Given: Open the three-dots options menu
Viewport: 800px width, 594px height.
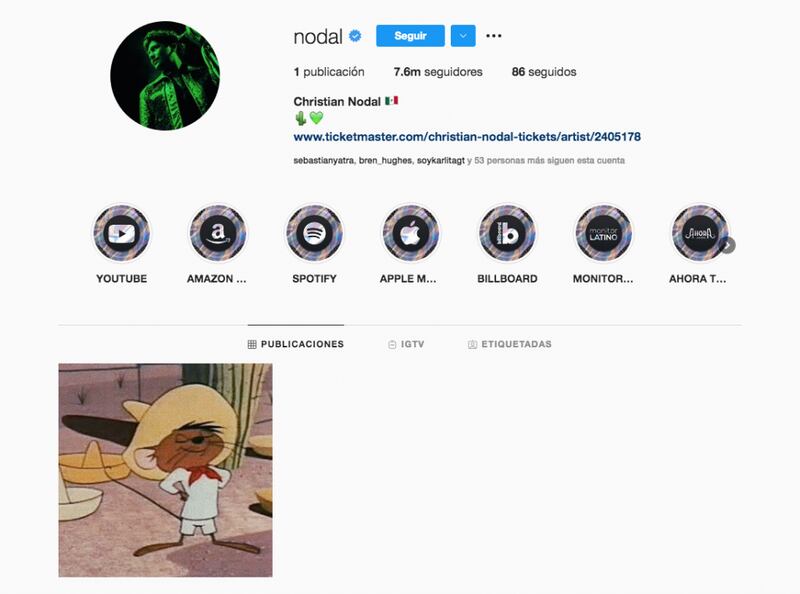Looking at the screenshot, I should click(x=493, y=36).
